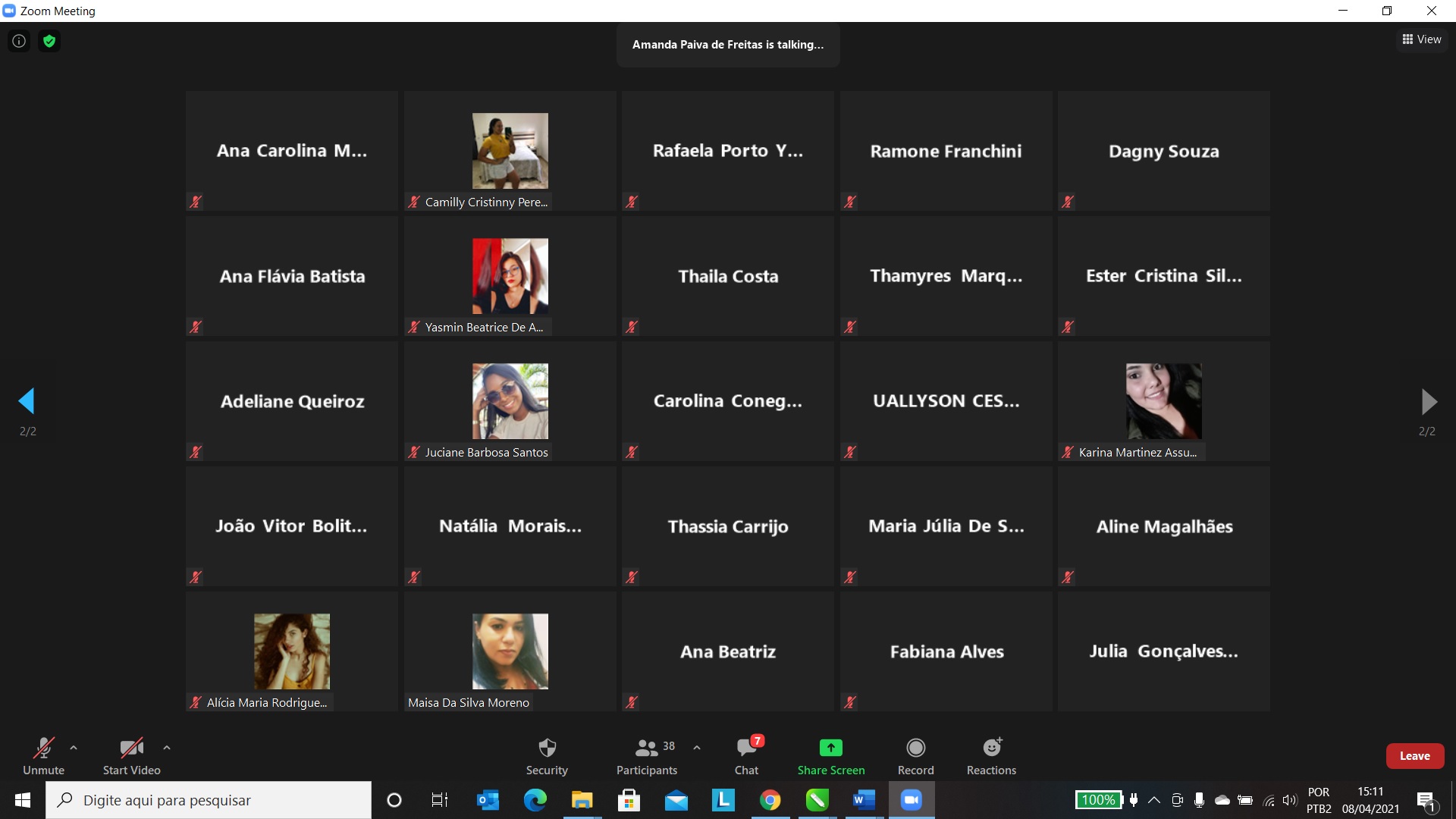Open the Reactions menu
The height and width of the screenshot is (819, 1456).
click(x=991, y=748)
